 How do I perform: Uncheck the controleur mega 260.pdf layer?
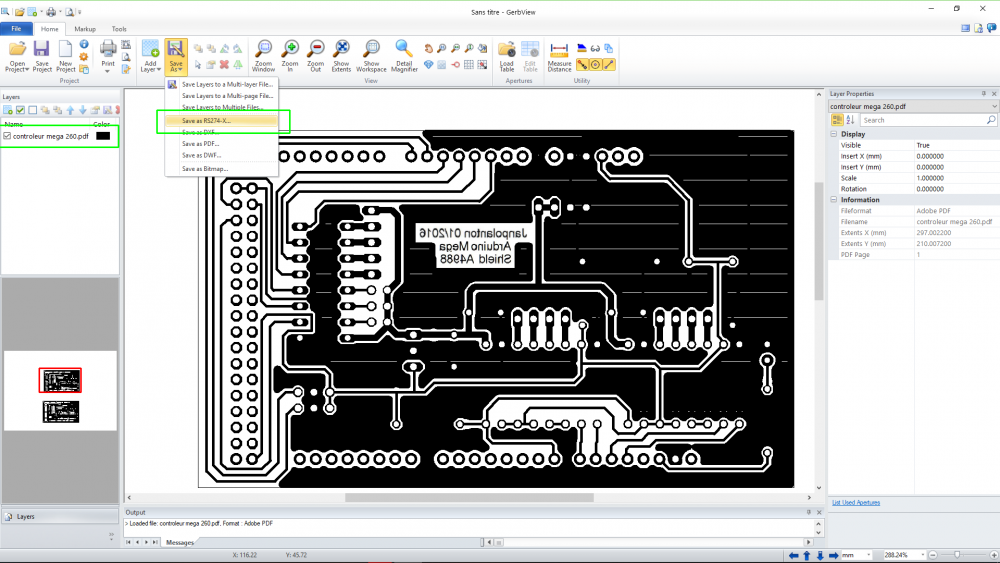7,136
